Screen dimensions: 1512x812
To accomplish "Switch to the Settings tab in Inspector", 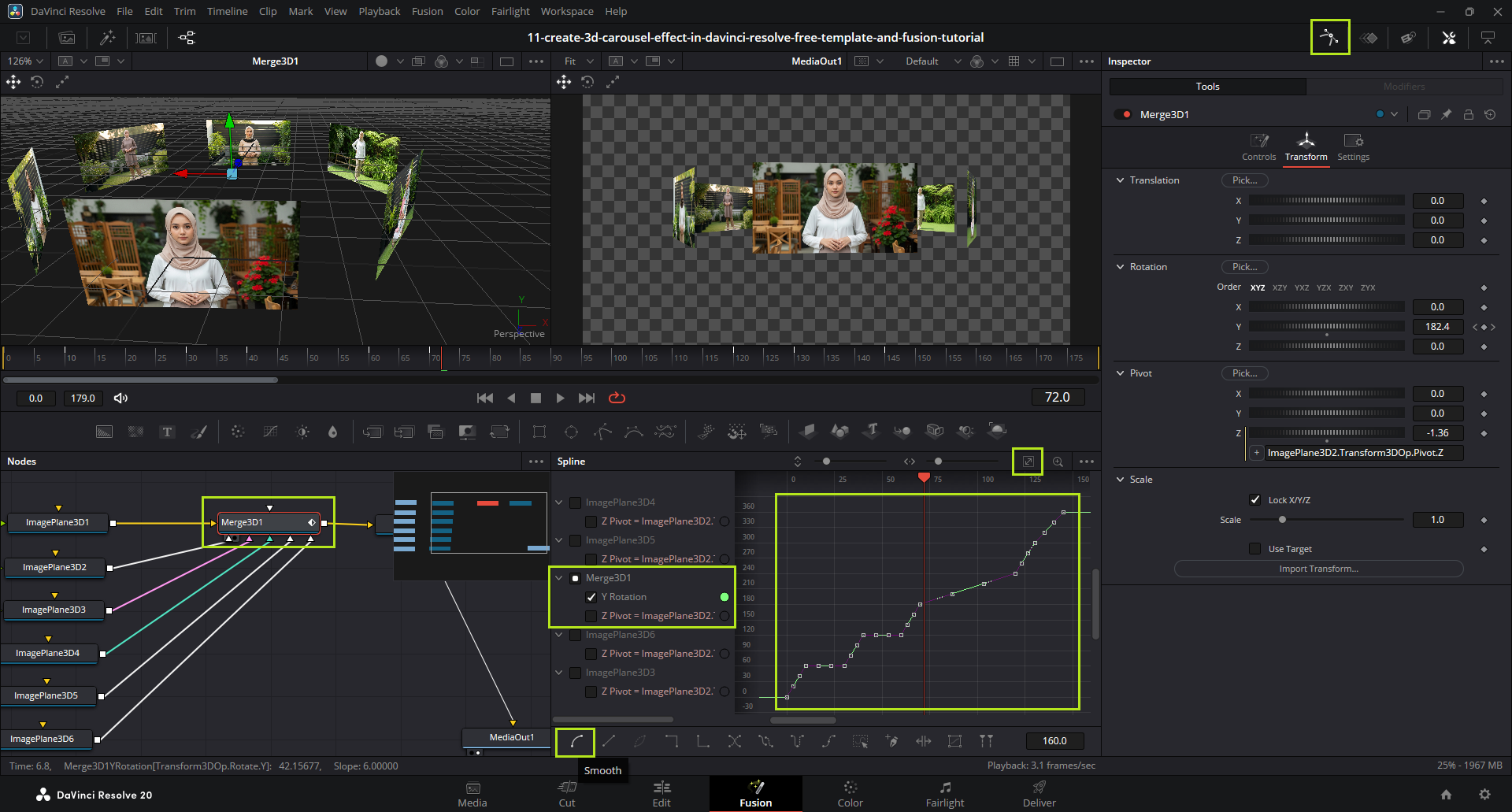I will click(x=1353, y=146).
